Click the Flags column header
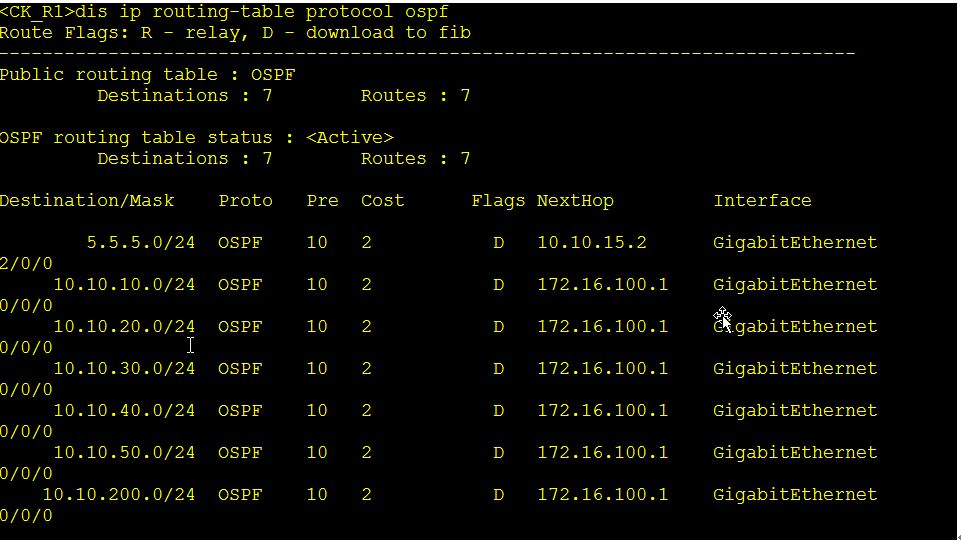 coord(498,201)
